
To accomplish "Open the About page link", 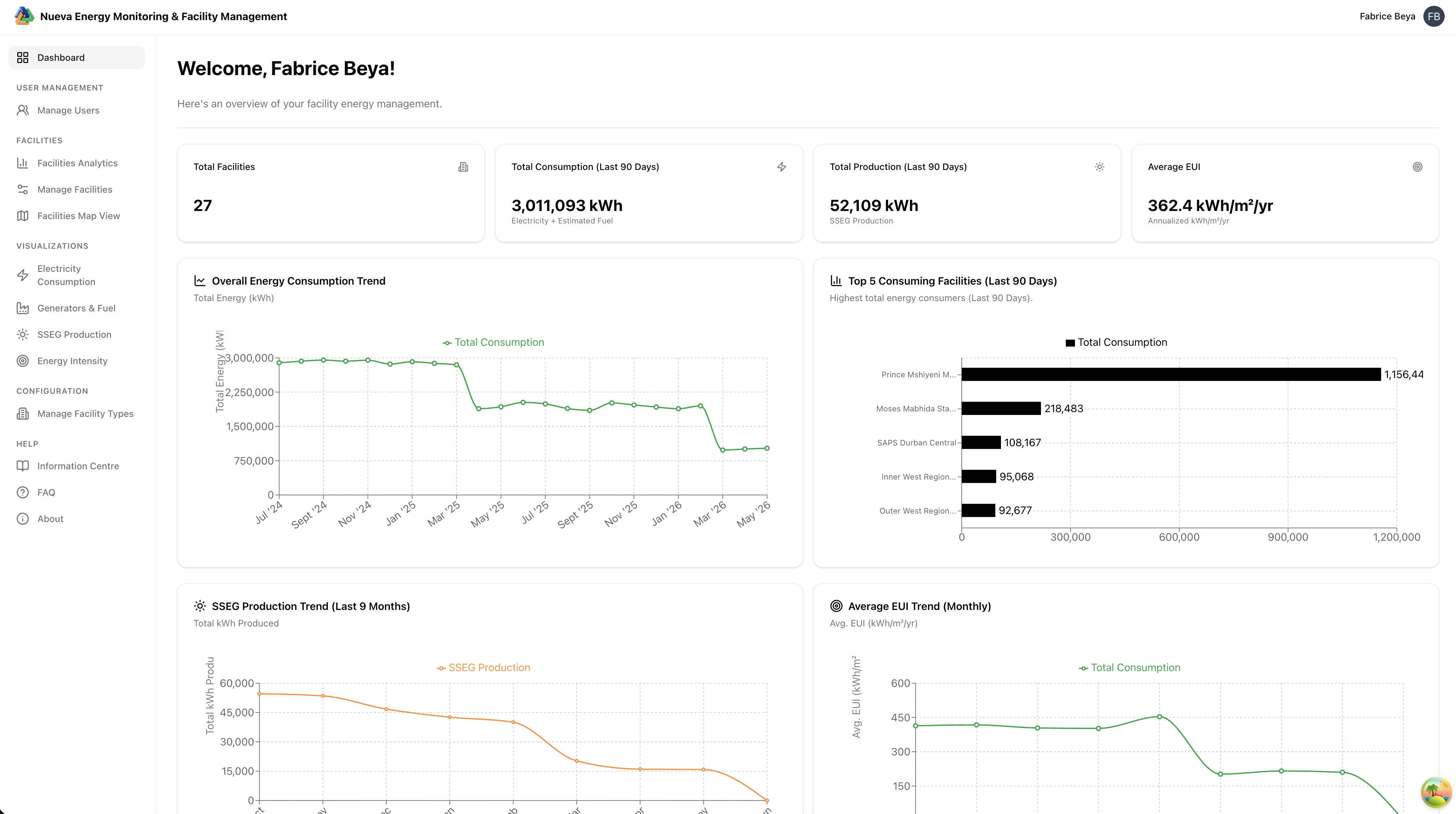I will (x=77, y=519).
